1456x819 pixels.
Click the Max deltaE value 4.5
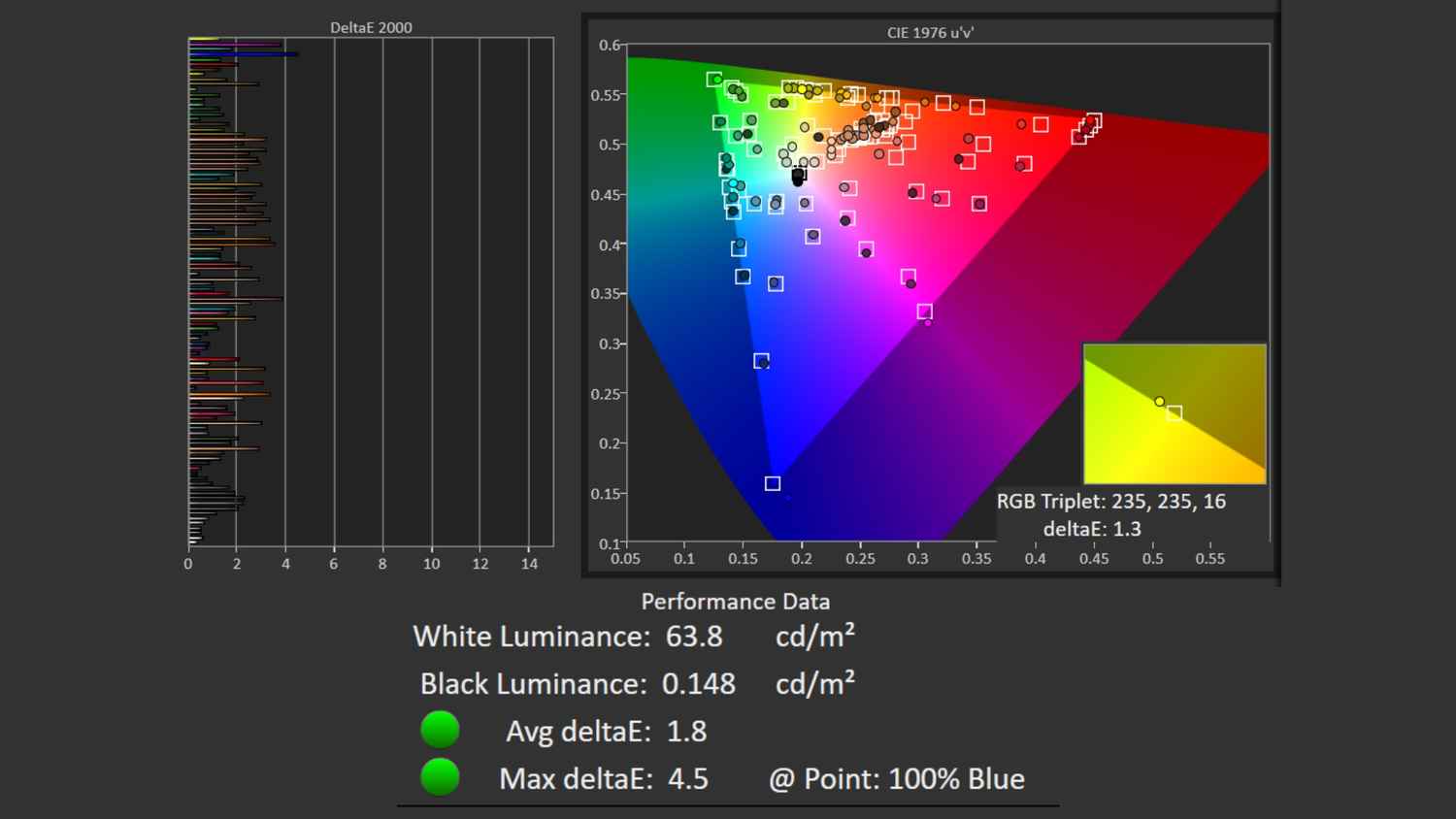click(x=687, y=778)
